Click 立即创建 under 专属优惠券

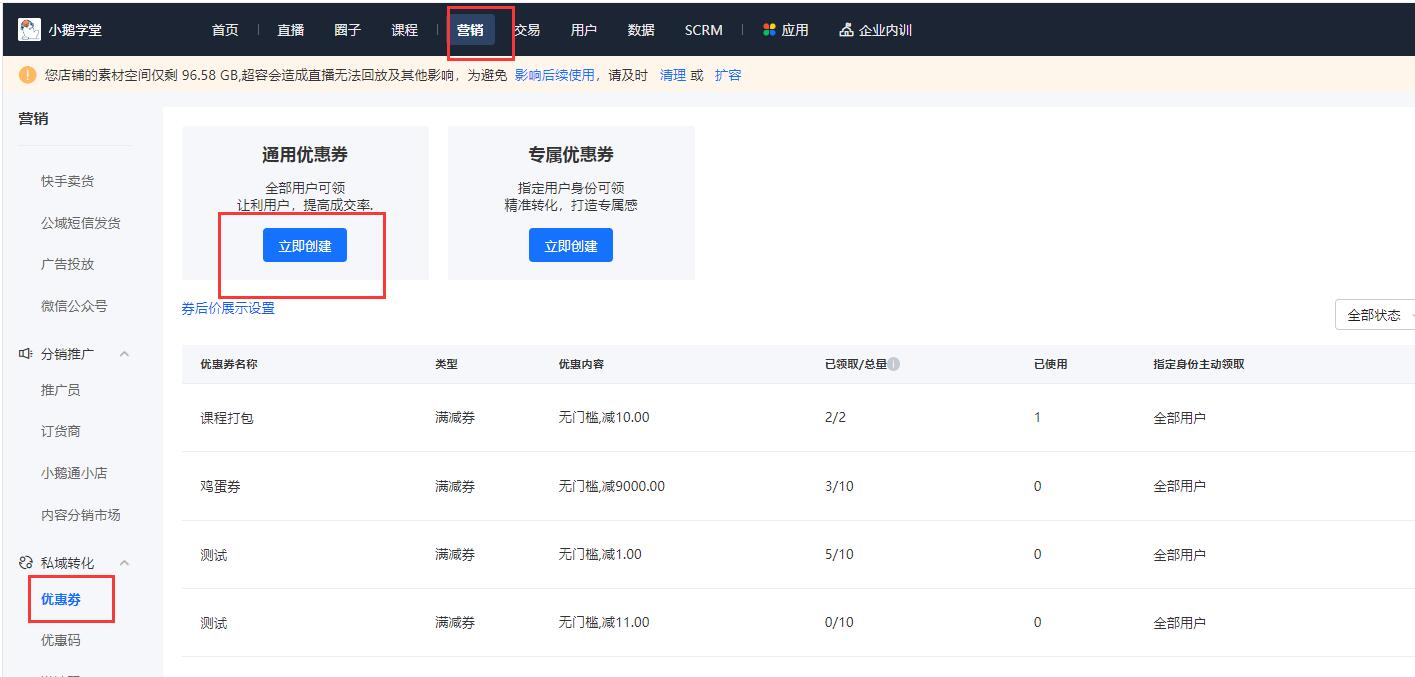[x=570, y=244]
